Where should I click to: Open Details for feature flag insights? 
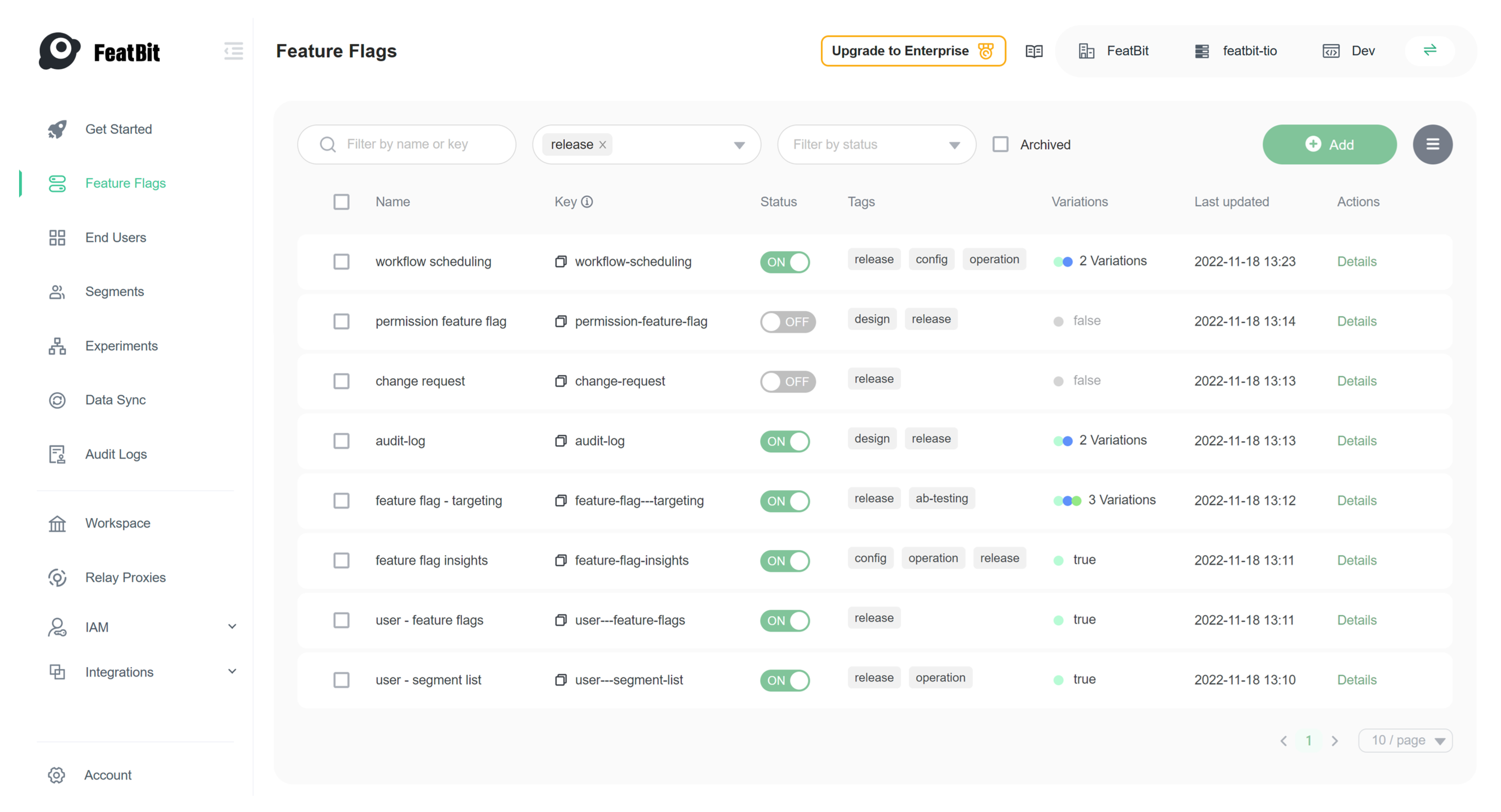[1356, 561]
